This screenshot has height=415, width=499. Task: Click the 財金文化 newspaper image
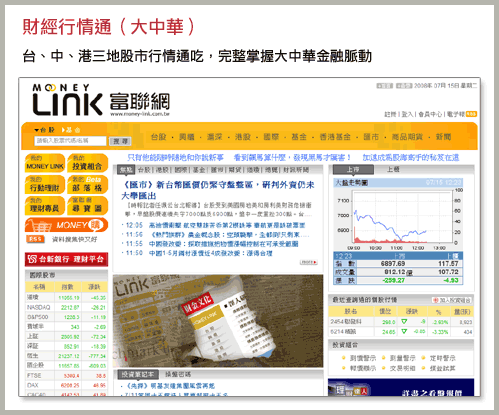pyautogui.click(x=218, y=321)
